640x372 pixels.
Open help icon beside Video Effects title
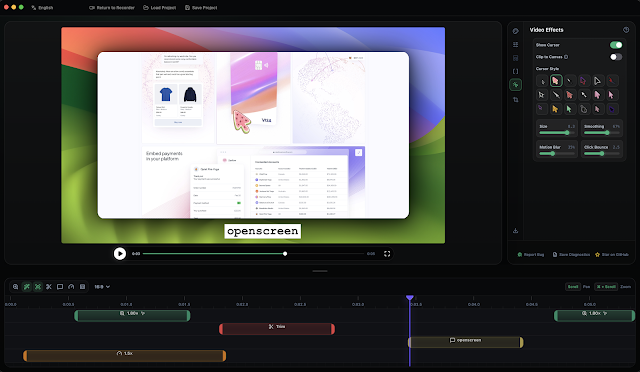[x=626, y=30]
